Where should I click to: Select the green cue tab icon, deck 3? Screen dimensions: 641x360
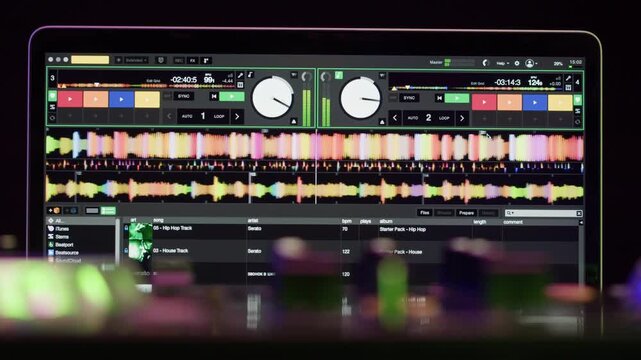pyautogui.click(x=52, y=96)
